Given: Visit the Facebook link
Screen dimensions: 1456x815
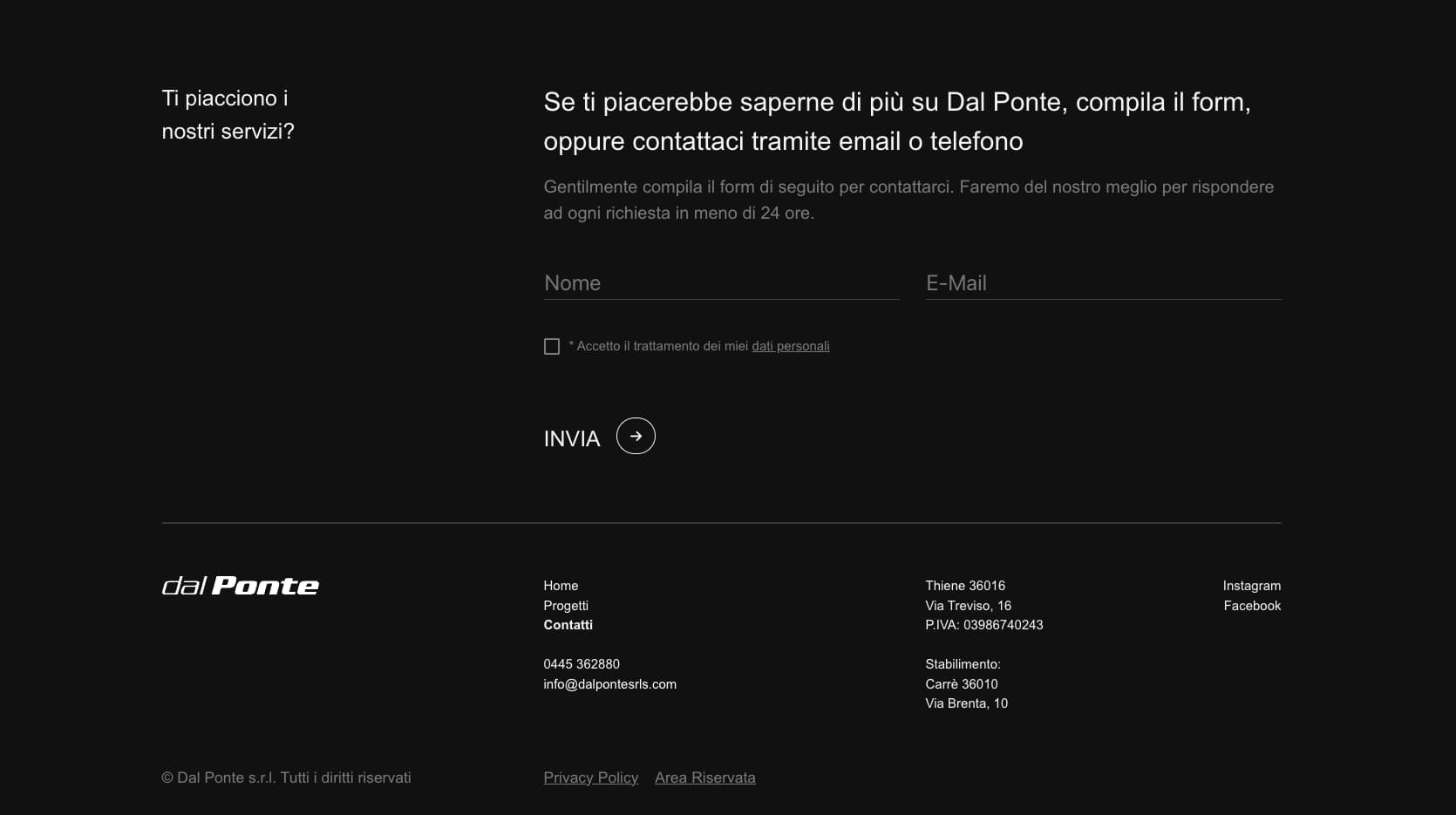Looking at the screenshot, I should pyautogui.click(x=1252, y=606).
